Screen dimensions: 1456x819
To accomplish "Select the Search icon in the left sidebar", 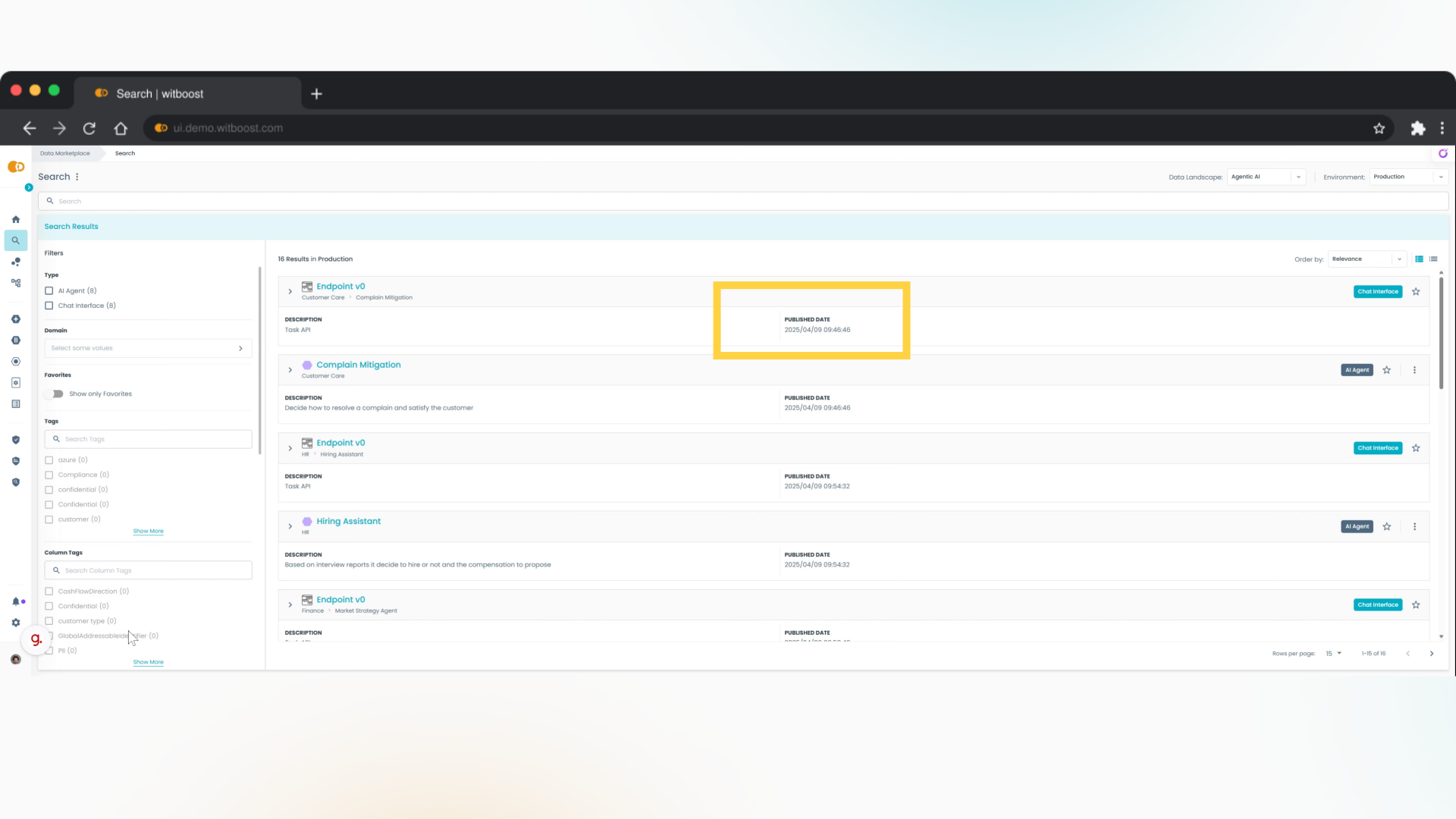I will click(15, 240).
